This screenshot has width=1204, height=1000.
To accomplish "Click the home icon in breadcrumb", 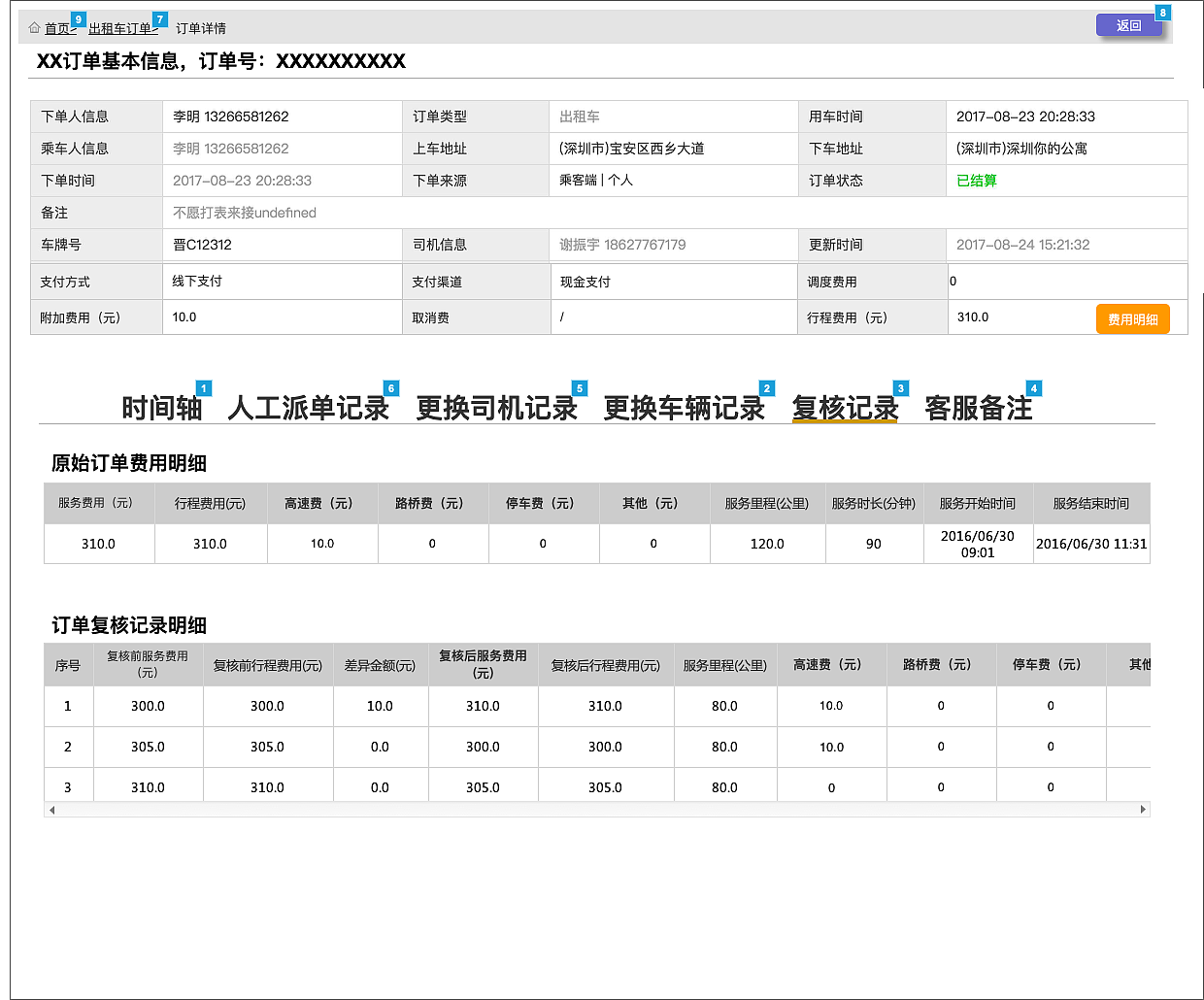I will (x=35, y=28).
